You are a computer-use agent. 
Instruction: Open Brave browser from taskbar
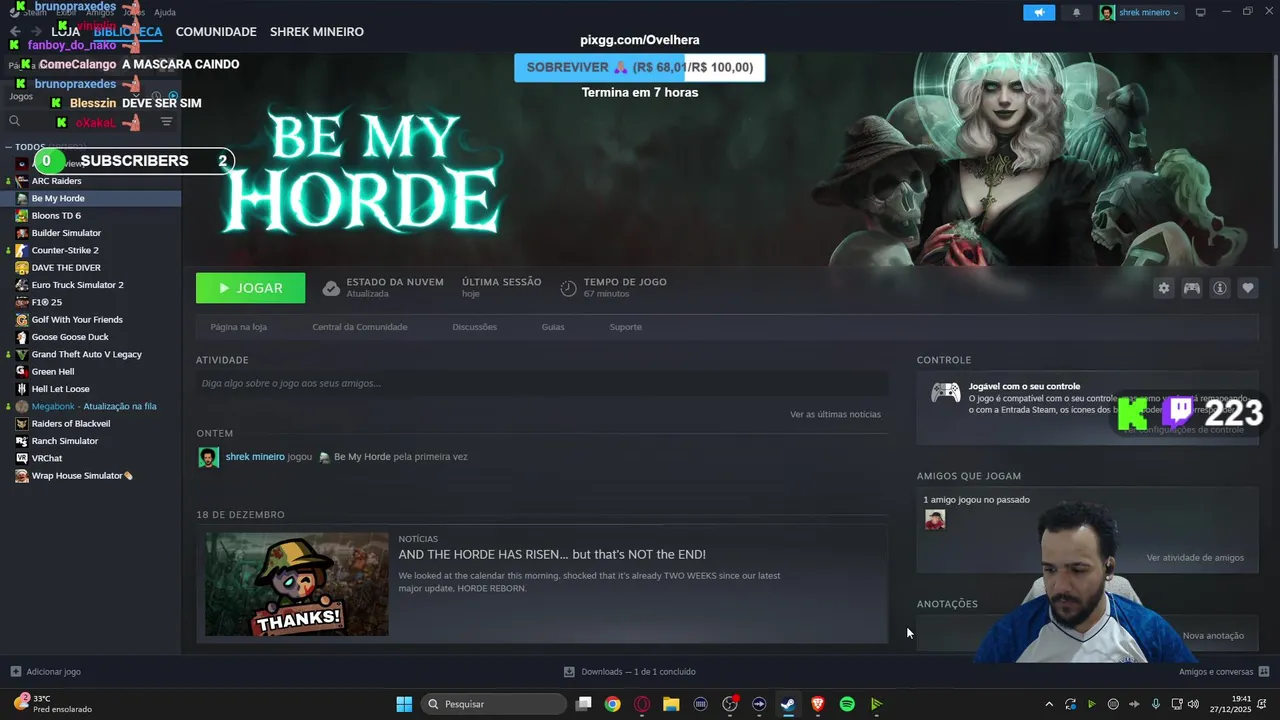tap(818, 704)
